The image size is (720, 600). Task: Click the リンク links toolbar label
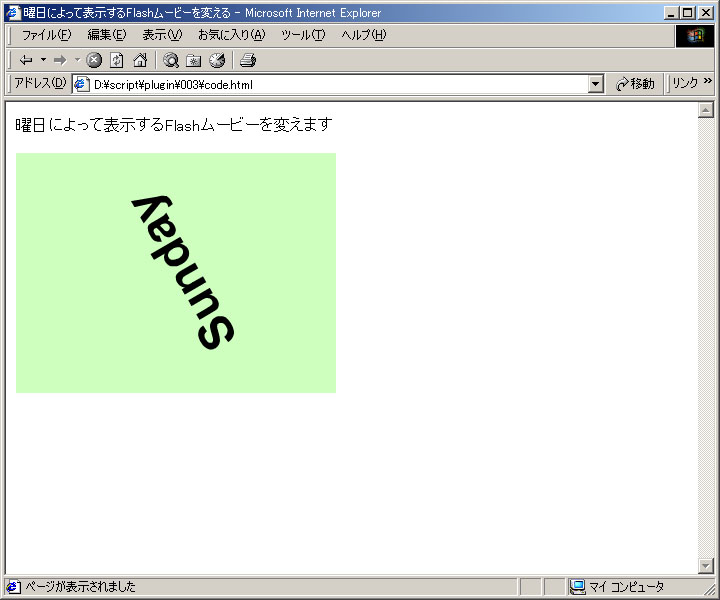(x=685, y=83)
